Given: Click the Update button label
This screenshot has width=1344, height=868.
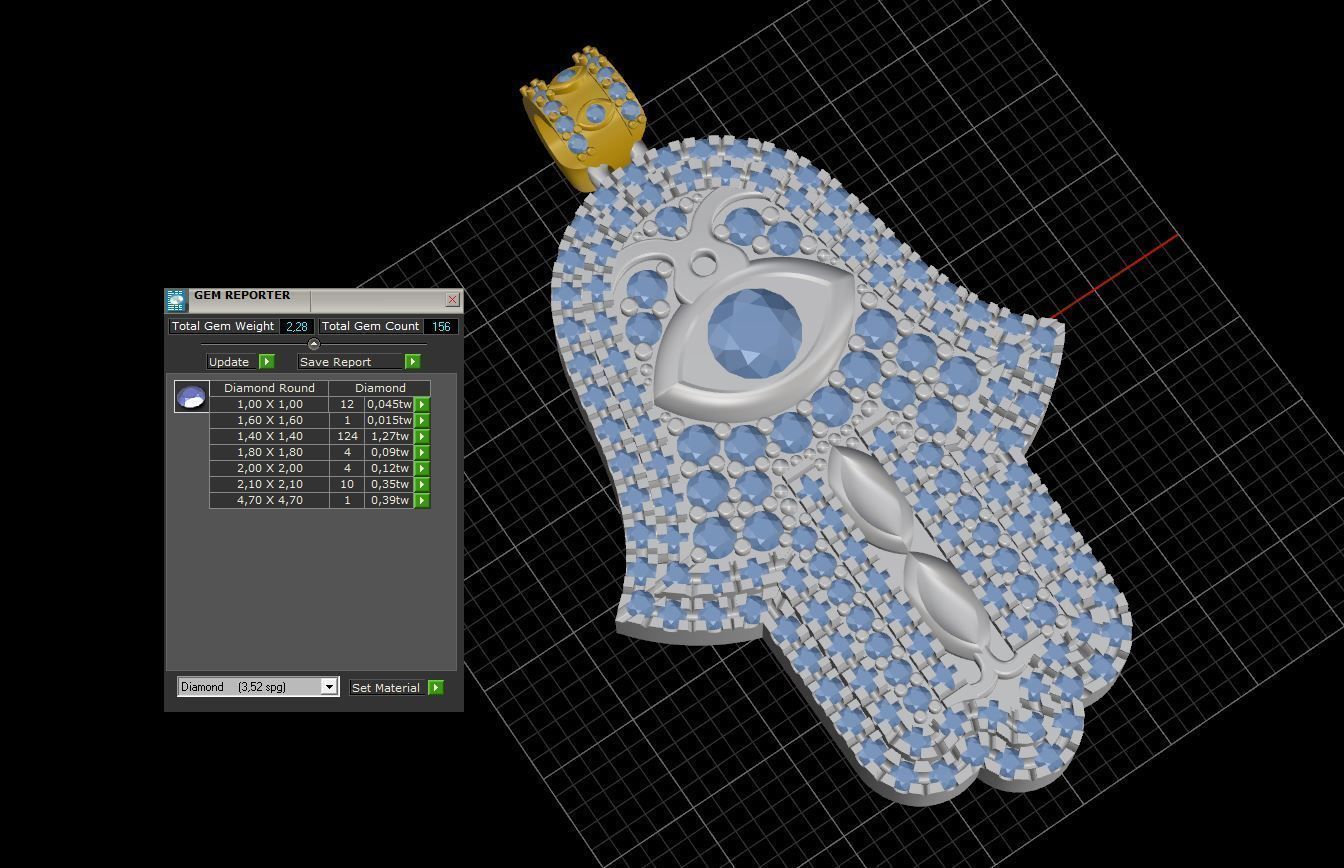Looking at the screenshot, I should pyautogui.click(x=229, y=362).
